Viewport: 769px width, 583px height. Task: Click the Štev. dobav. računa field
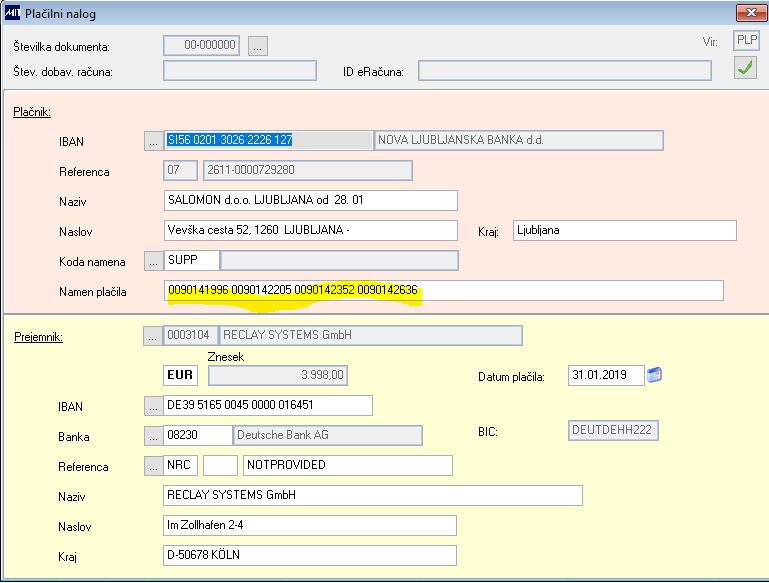[x=240, y=71]
